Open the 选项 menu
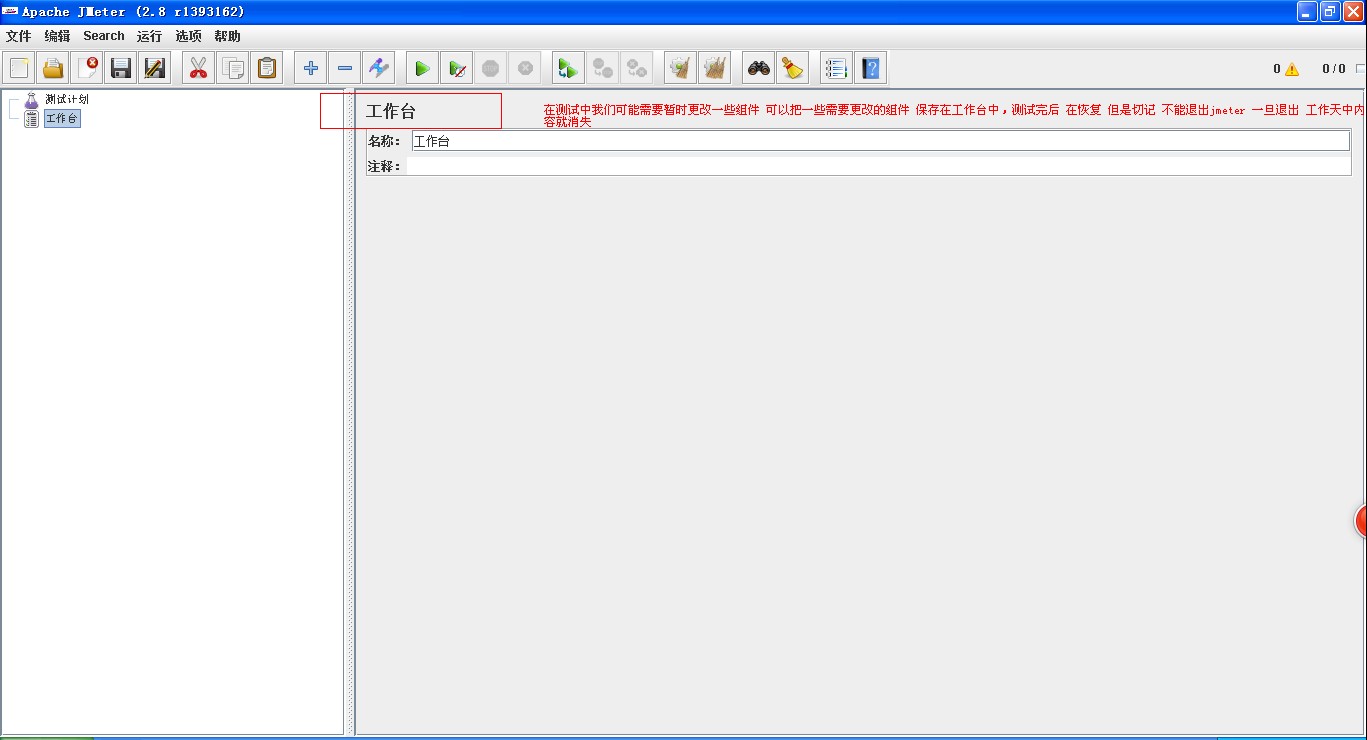 pyautogui.click(x=188, y=36)
